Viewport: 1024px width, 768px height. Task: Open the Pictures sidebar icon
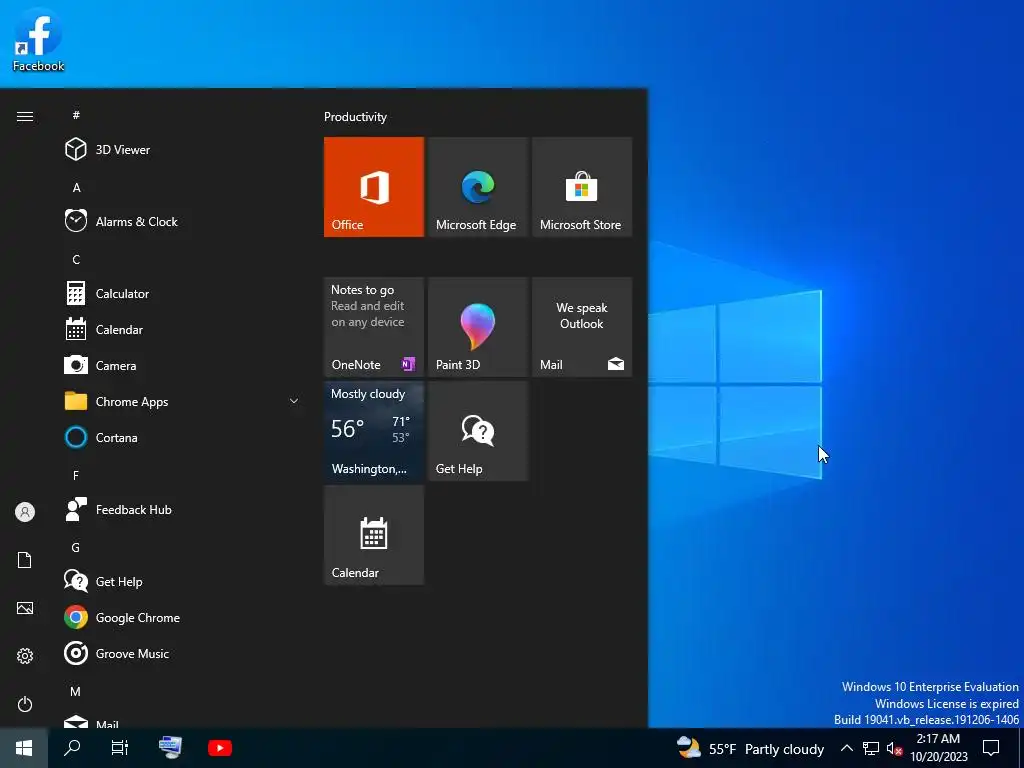25,608
